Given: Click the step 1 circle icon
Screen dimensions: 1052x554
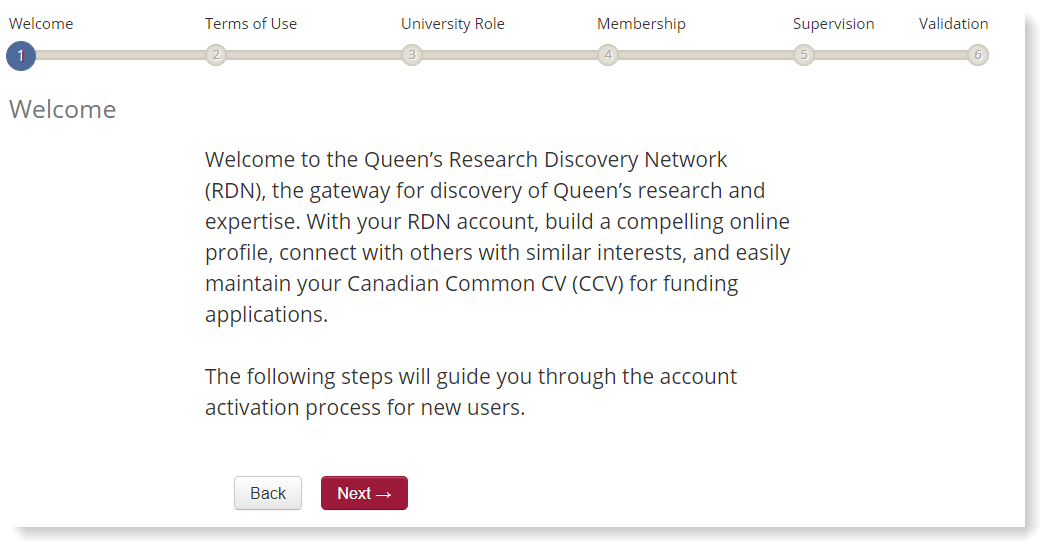Looking at the screenshot, I should [x=21, y=55].
